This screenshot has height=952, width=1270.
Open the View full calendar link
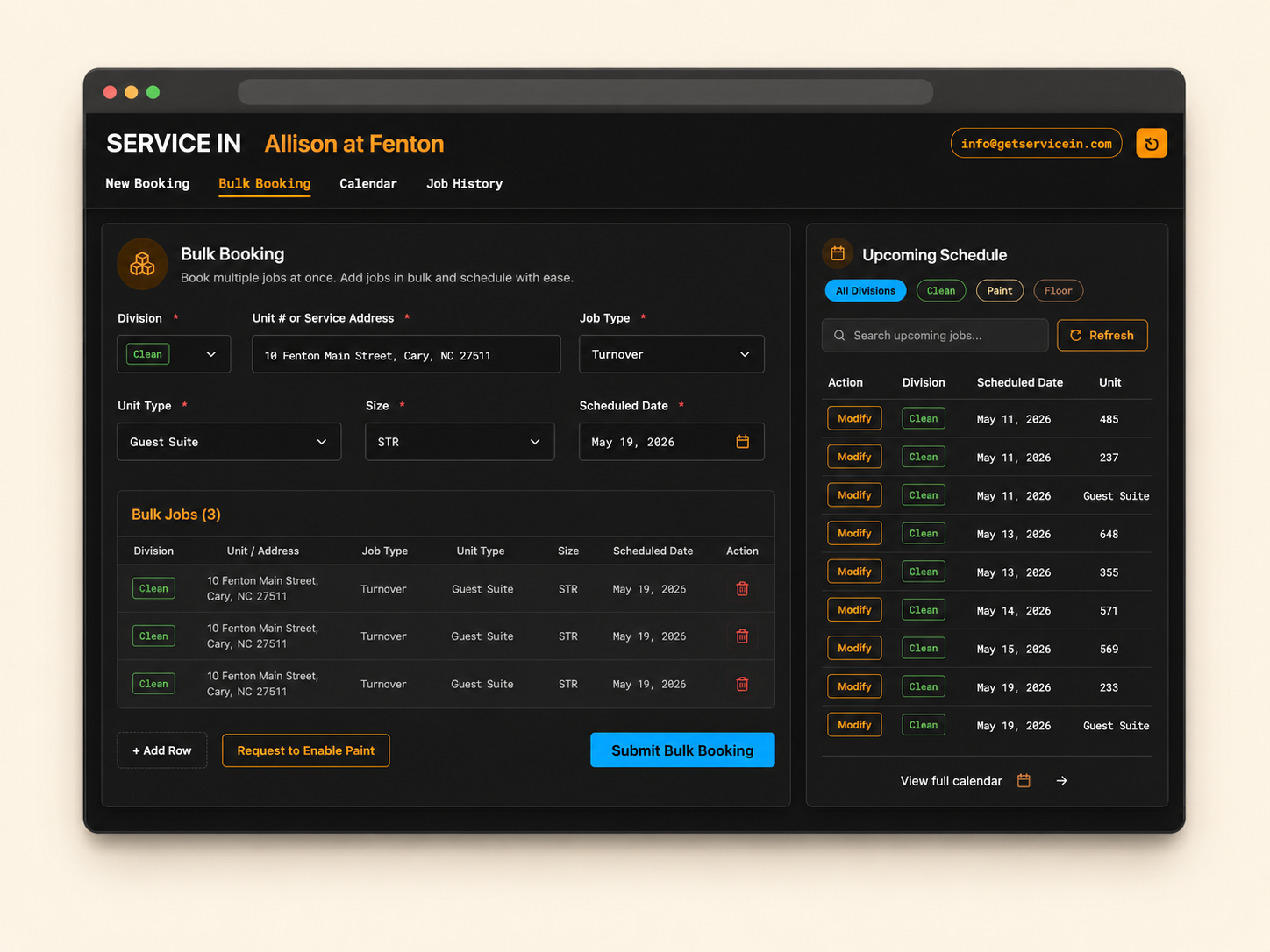pyautogui.click(x=951, y=780)
